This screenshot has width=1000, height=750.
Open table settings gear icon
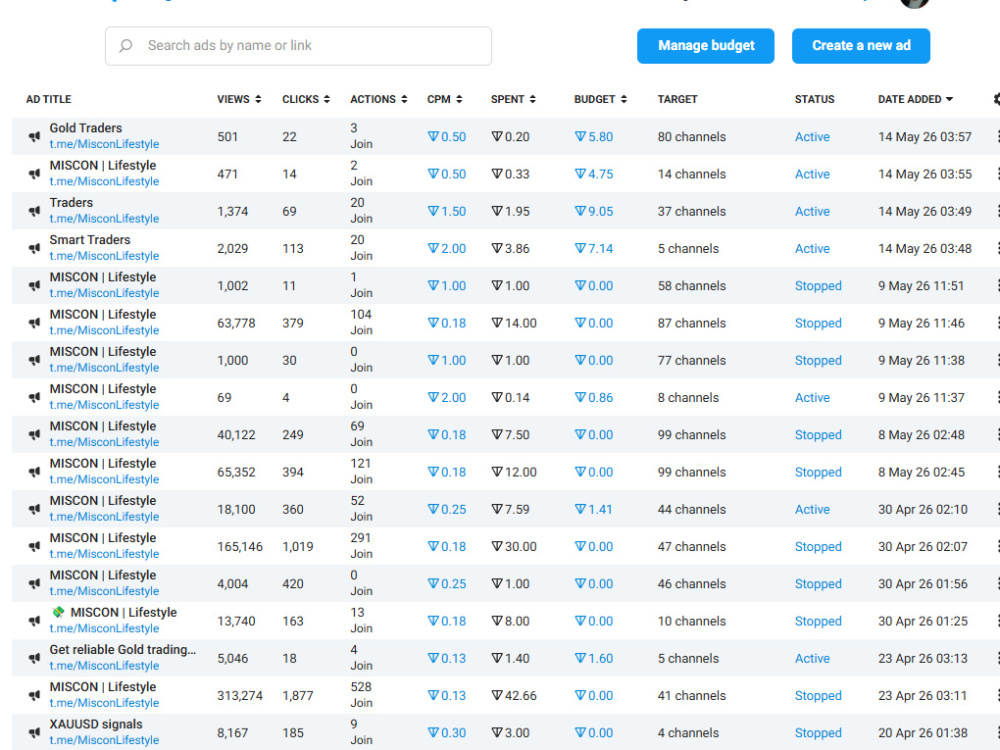click(x=997, y=99)
